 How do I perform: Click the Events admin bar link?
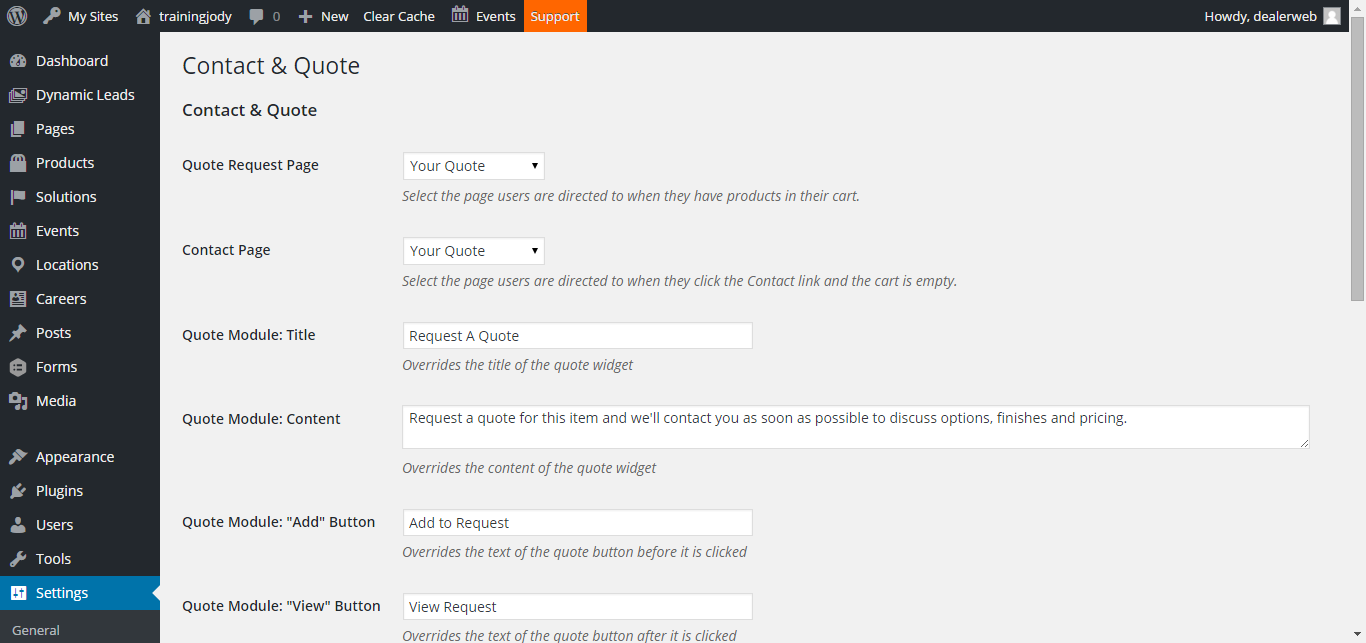[x=496, y=16]
